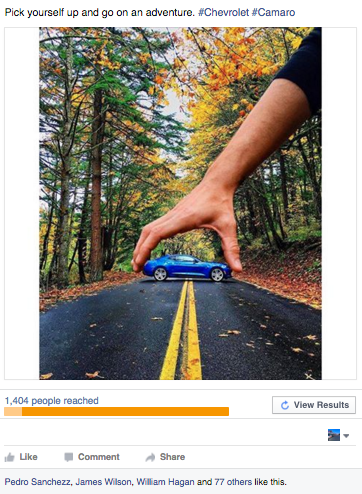The image size is (362, 494).
Task: Click the small page profile picture icon
Action: 334,435
